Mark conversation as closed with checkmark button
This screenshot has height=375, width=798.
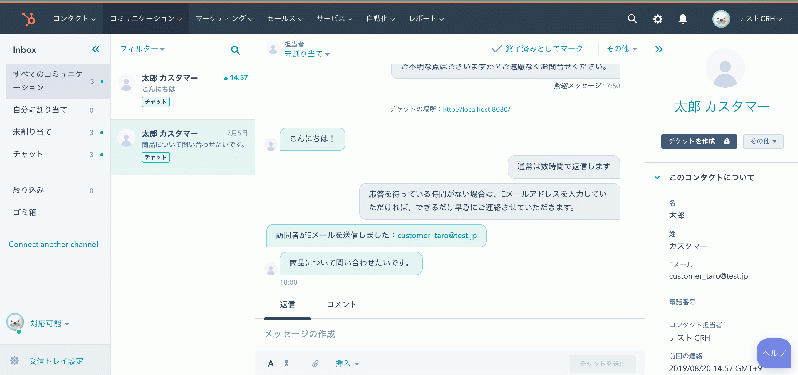(537, 49)
